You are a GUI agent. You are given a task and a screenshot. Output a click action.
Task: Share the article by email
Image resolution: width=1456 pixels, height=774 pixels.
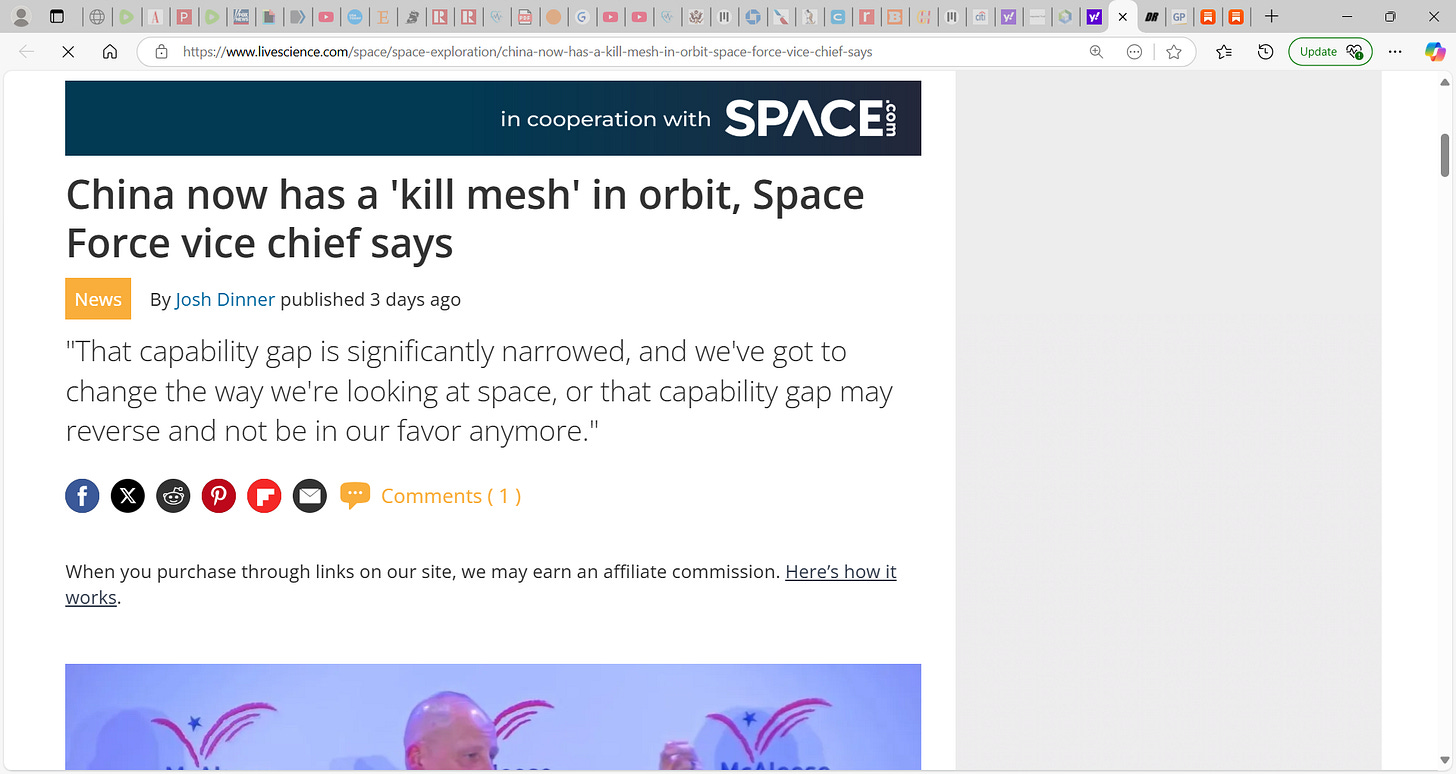(310, 496)
